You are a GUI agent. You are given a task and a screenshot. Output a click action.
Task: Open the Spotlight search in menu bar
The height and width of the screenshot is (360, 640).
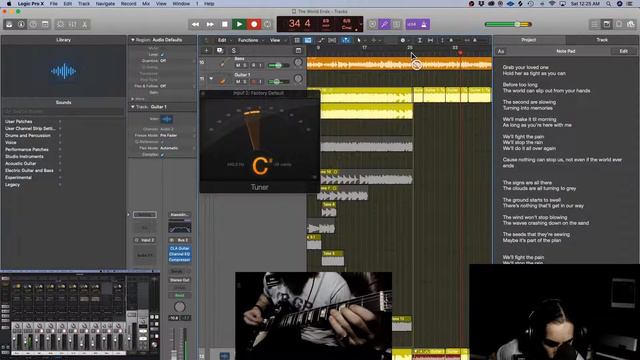coord(609,4)
